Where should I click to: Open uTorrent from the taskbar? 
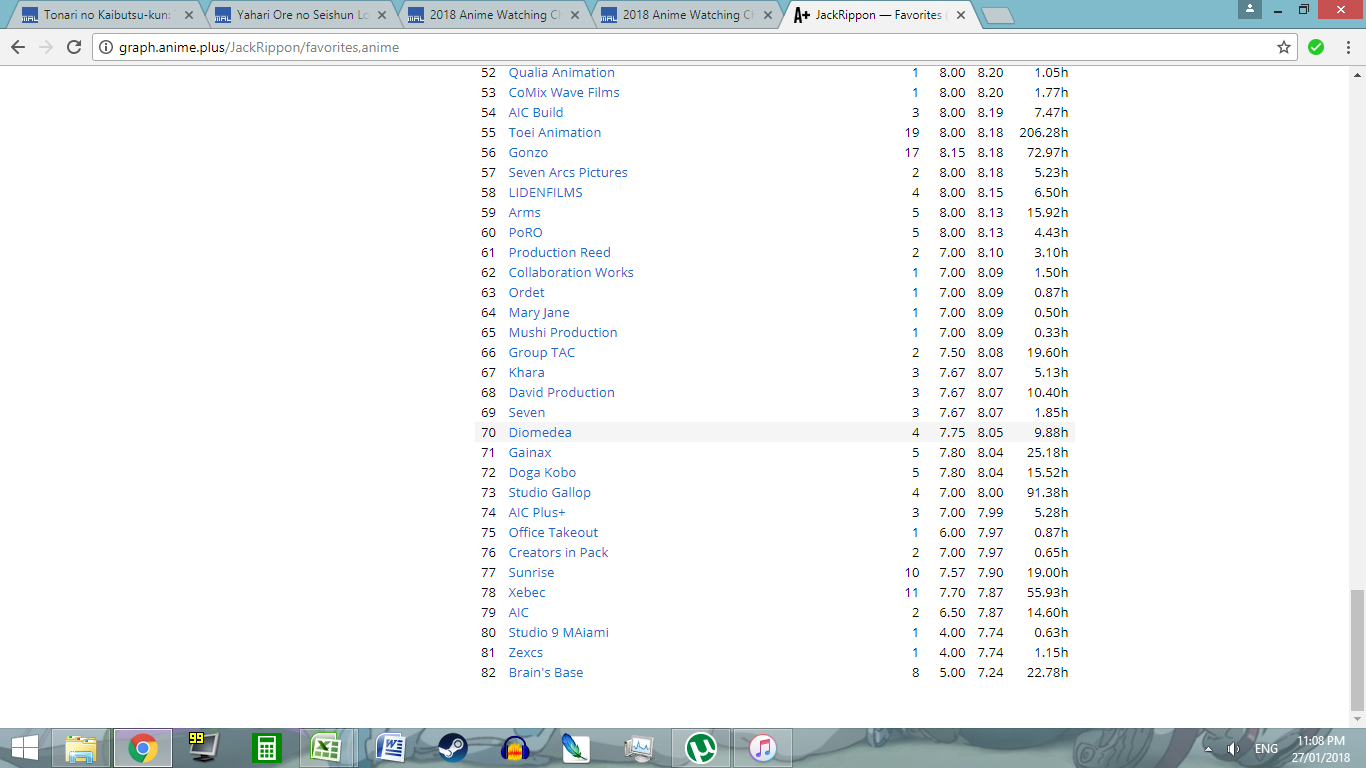pyautogui.click(x=701, y=748)
